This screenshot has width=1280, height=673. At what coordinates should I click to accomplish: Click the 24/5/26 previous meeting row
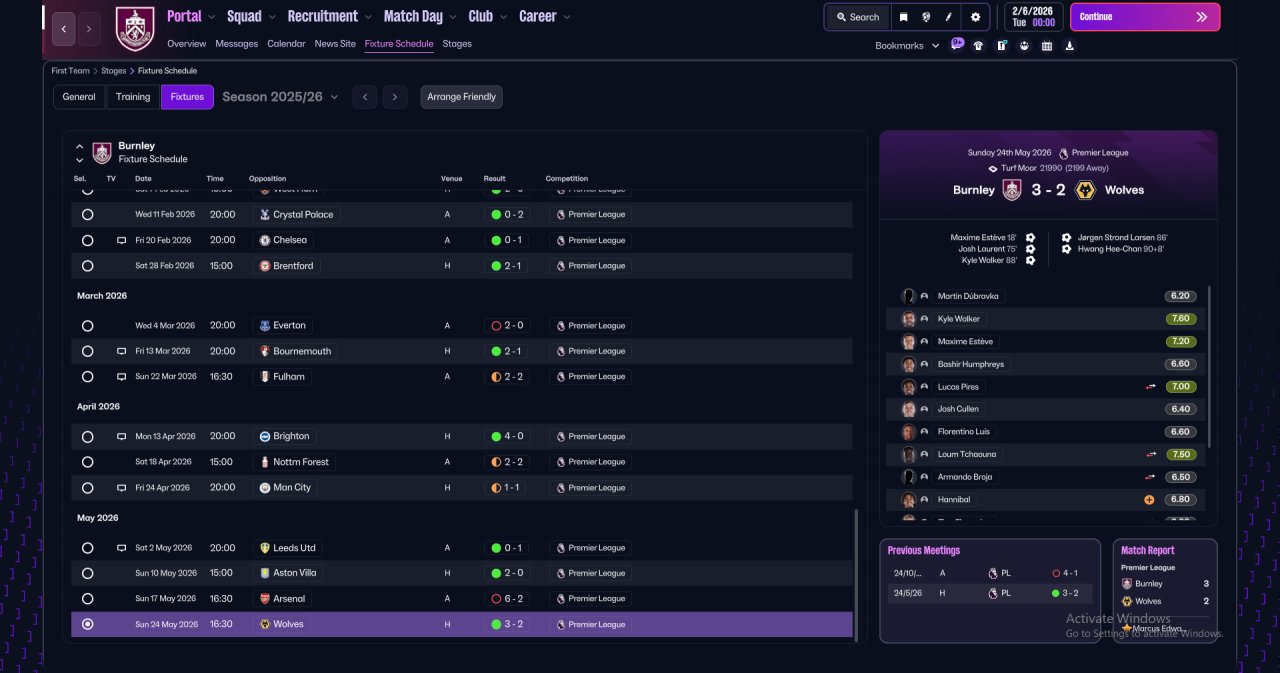coord(989,593)
